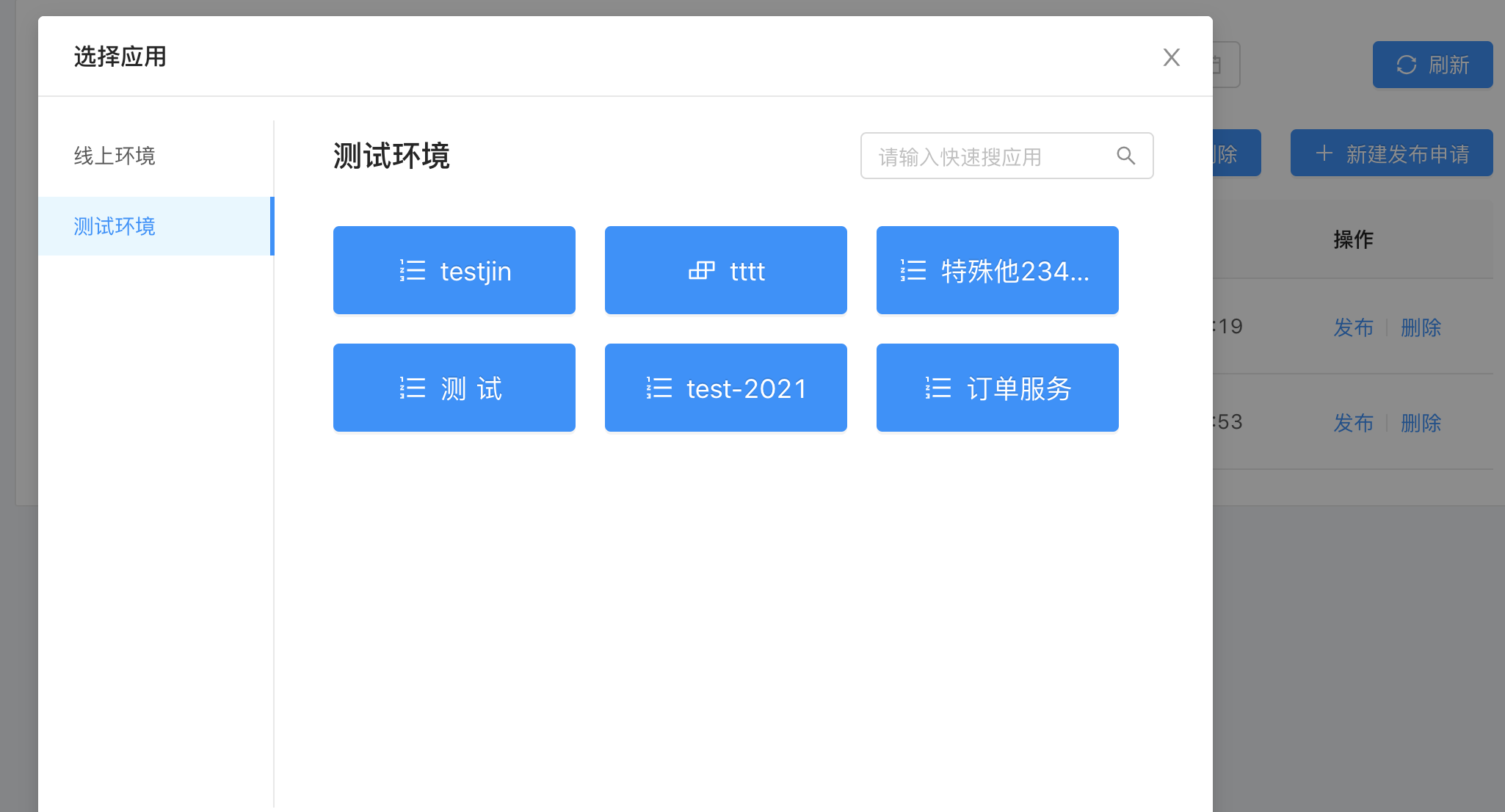The image size is (1505, 812).
Task: Click plus icon on 新建发布申请 button
Action: pyautogui.click(x=1324, y=153)
